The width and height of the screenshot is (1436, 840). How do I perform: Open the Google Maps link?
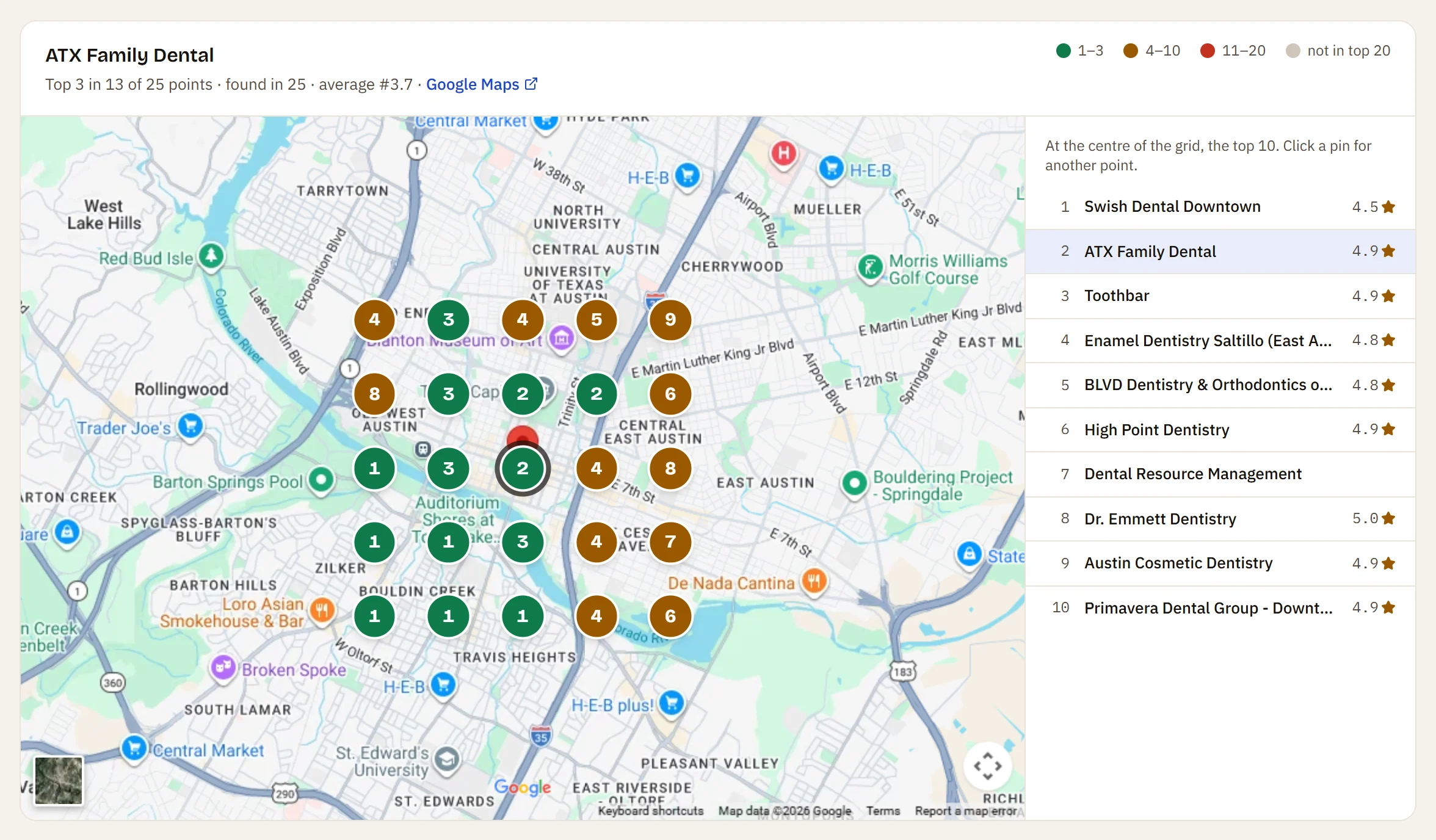tap(481, 84)
